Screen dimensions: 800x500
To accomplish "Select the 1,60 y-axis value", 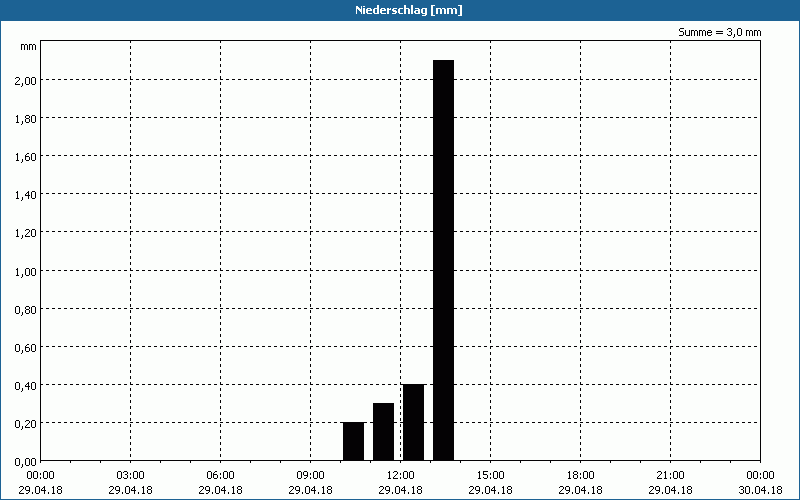I will pos(26,157).
